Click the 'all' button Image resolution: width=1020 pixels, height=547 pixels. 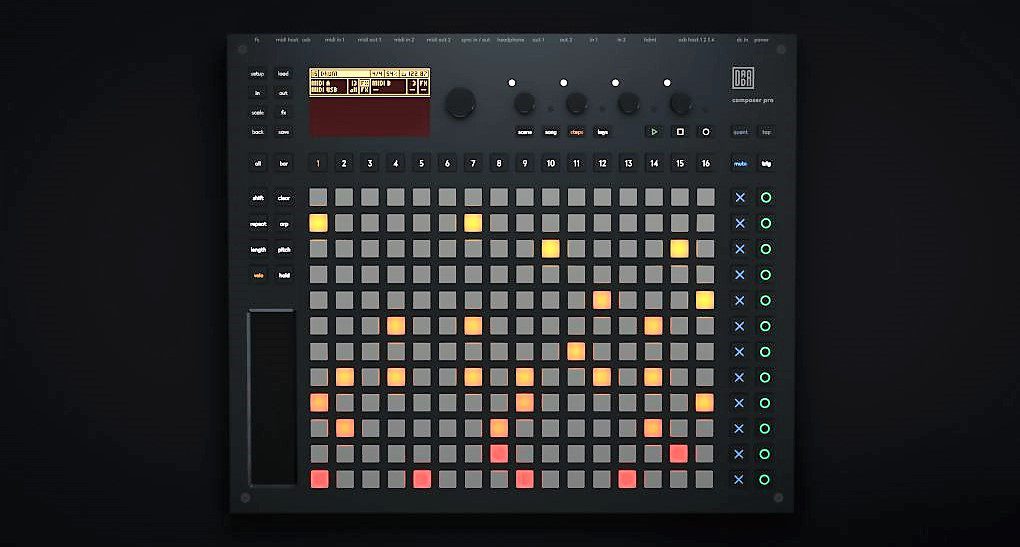point(258,164)
